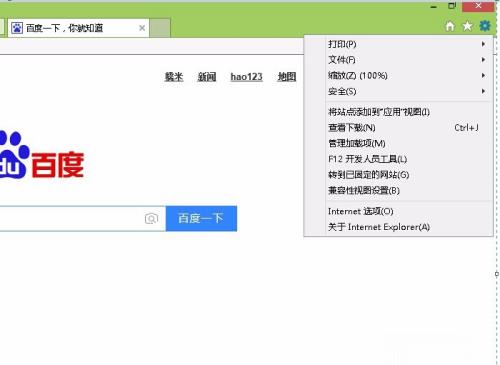The image size is (500, 365).
Task: Expand the 打印(P) submenu arrow
Action: pyautogui.click(x=483, y=44)
